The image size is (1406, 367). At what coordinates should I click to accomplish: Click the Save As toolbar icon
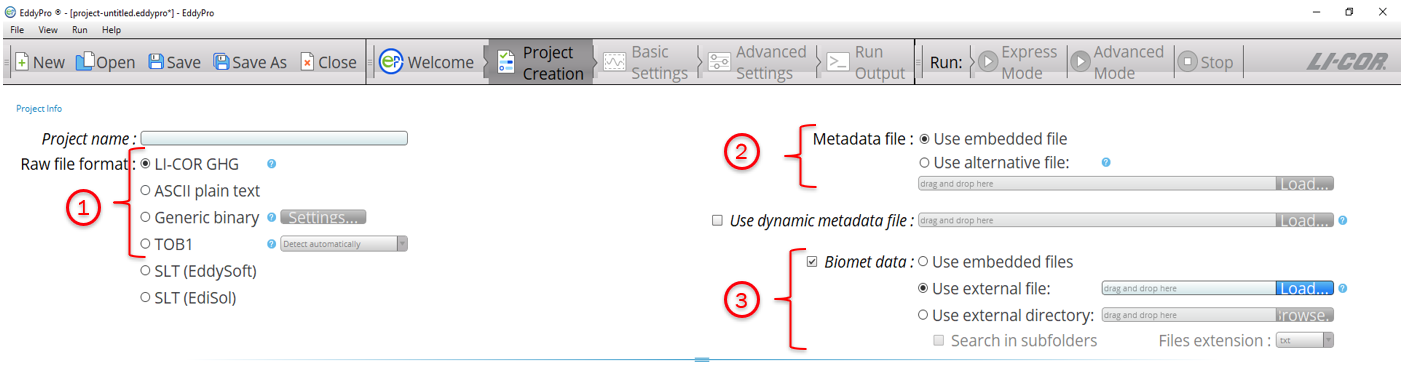[221, 62]
